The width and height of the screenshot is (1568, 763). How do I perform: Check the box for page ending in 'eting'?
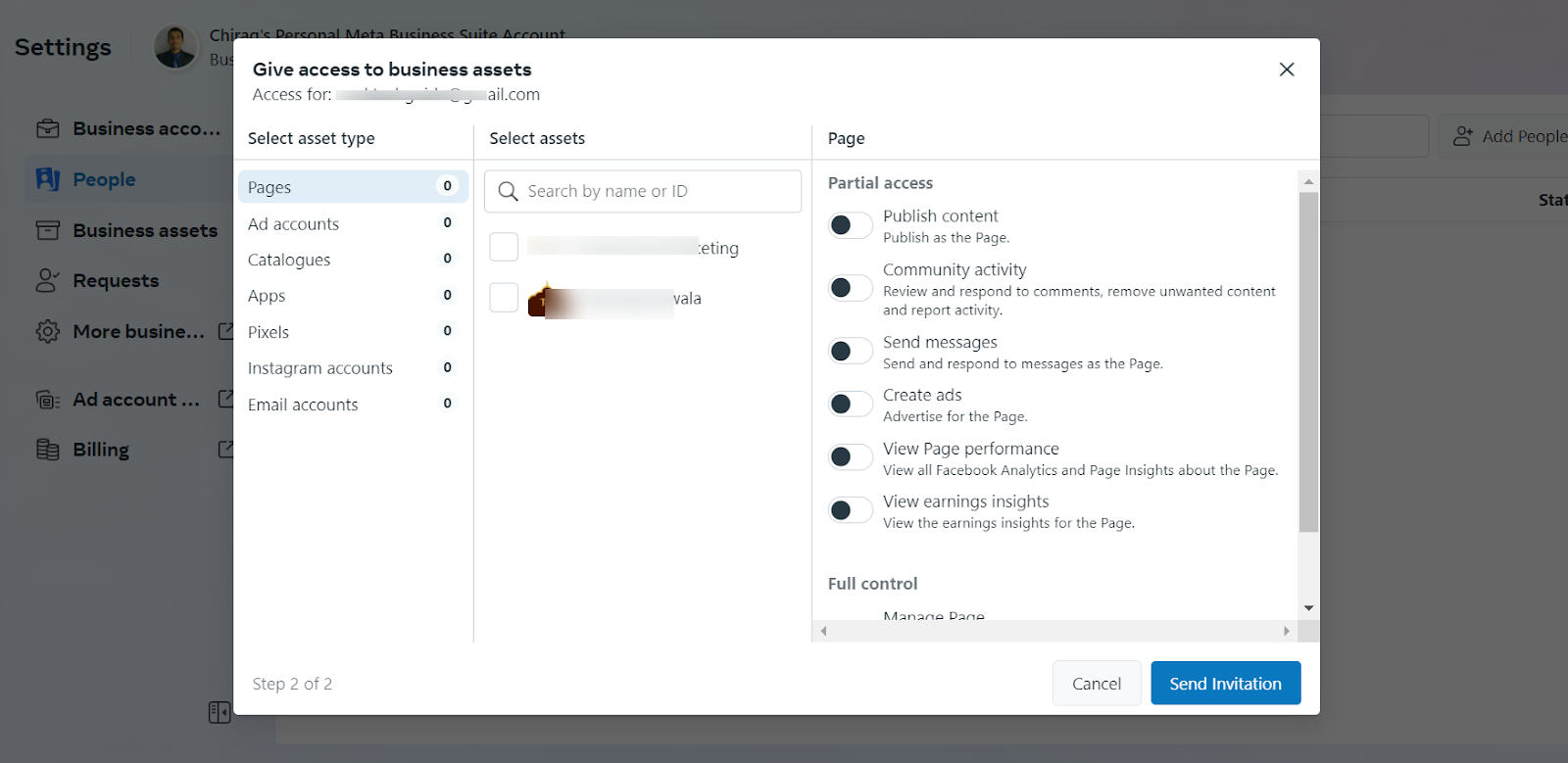tap(504, 247)
